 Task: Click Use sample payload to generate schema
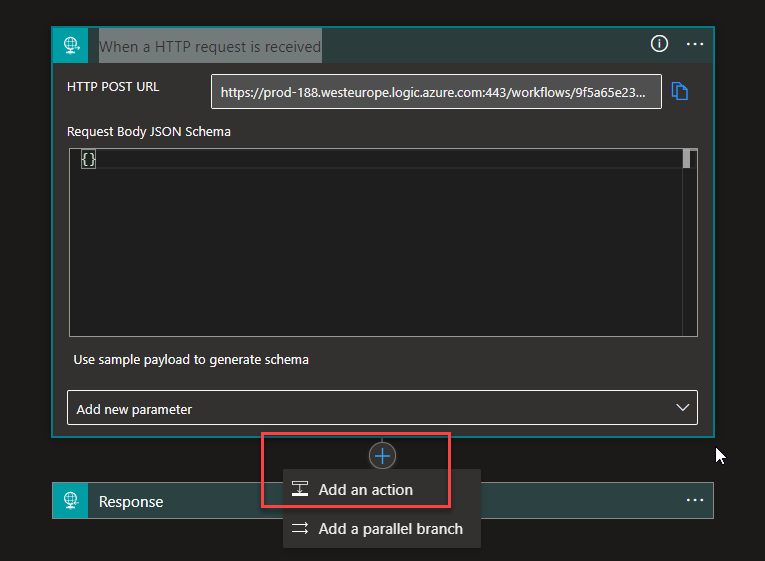[x=191, y=359]
